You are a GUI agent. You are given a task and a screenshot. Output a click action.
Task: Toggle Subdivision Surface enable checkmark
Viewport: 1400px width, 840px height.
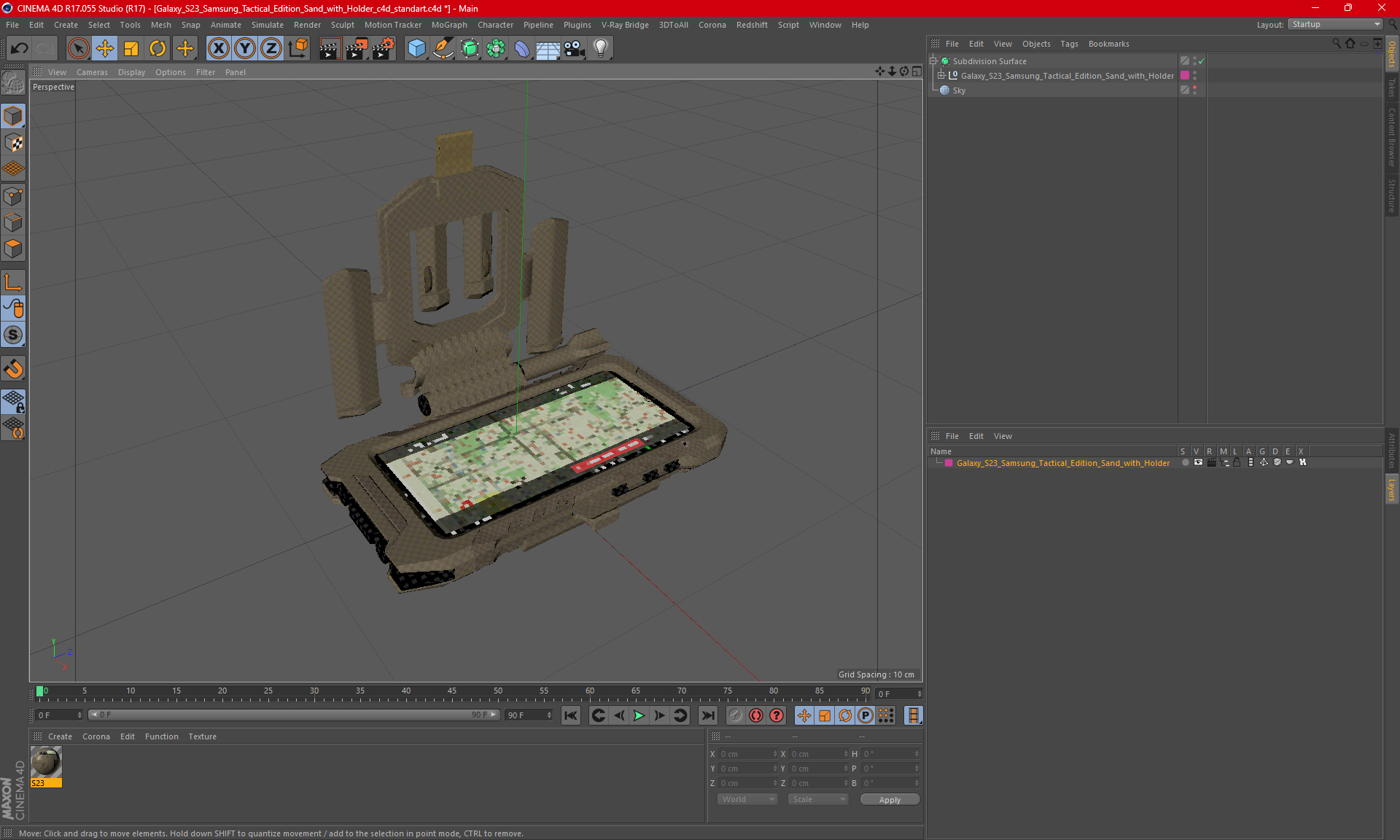click(x=1202, y=61)
